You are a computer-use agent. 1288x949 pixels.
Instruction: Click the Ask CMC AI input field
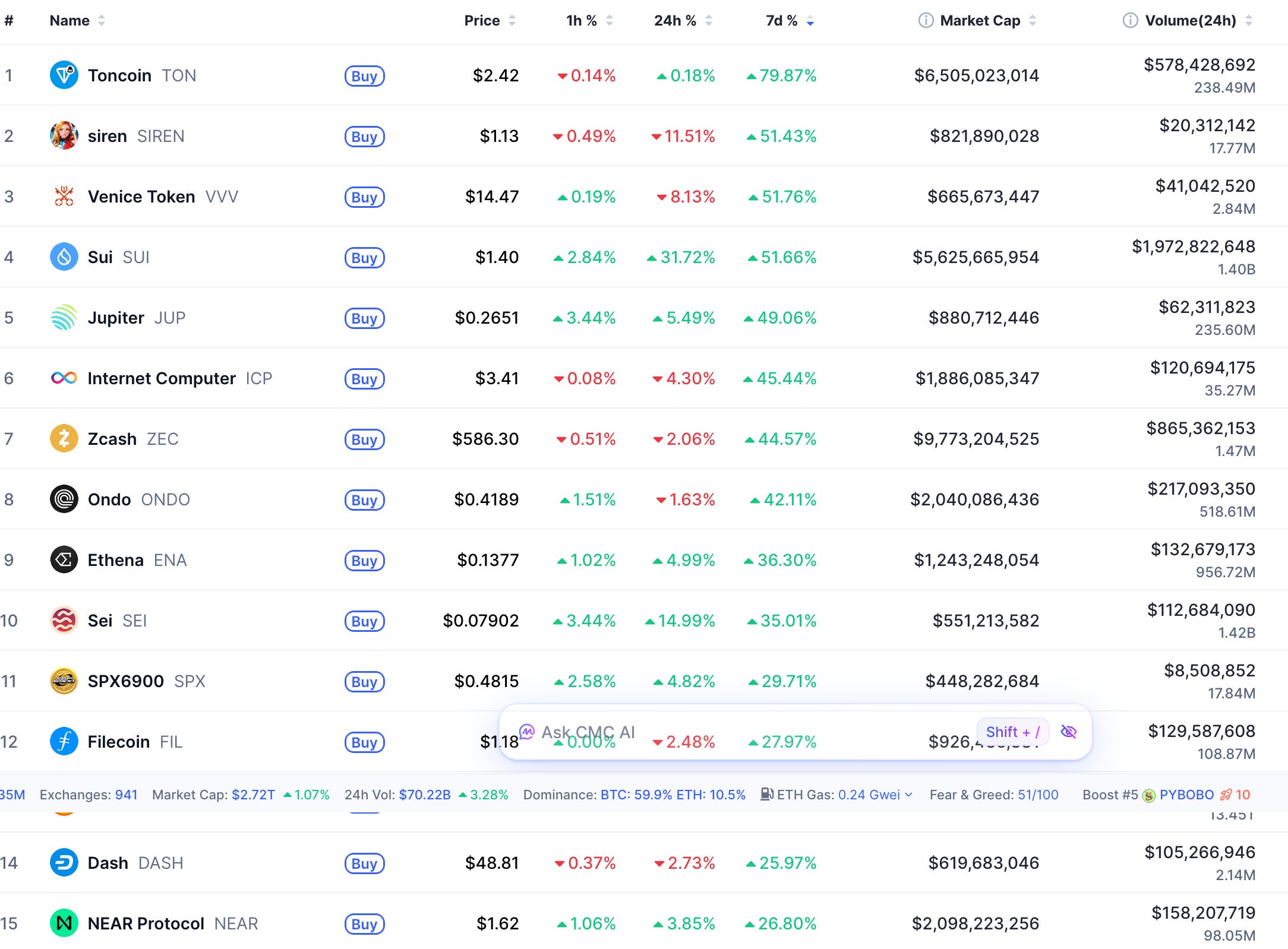[x=743, y=732]
